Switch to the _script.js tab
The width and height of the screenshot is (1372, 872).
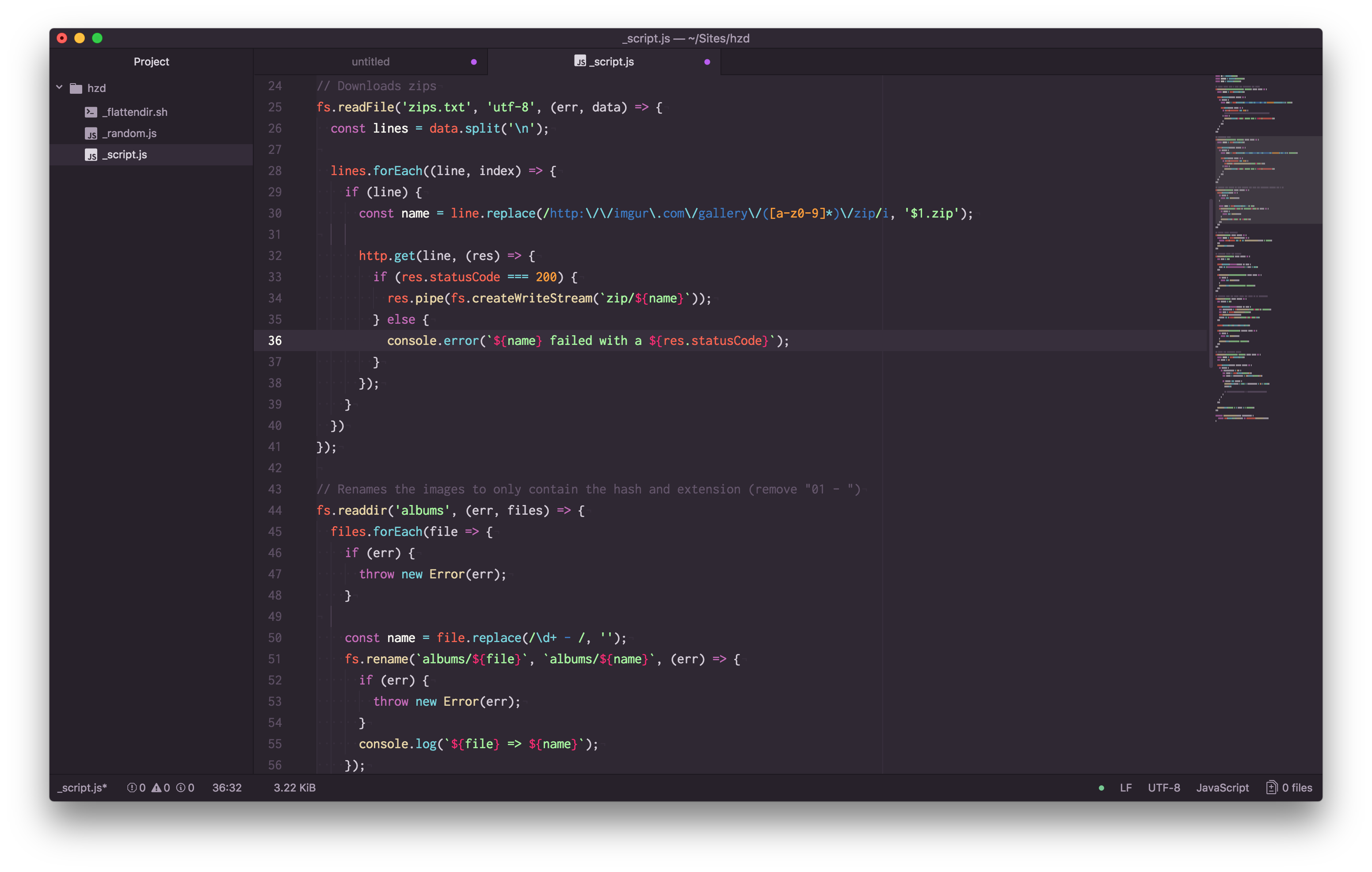pos(604,61)
